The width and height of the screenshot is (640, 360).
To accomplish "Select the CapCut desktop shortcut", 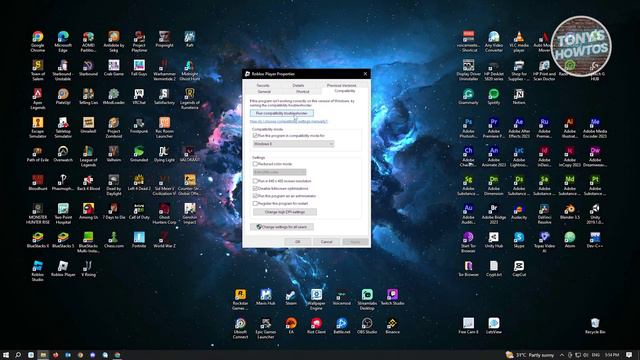I will tap(519, 269).
